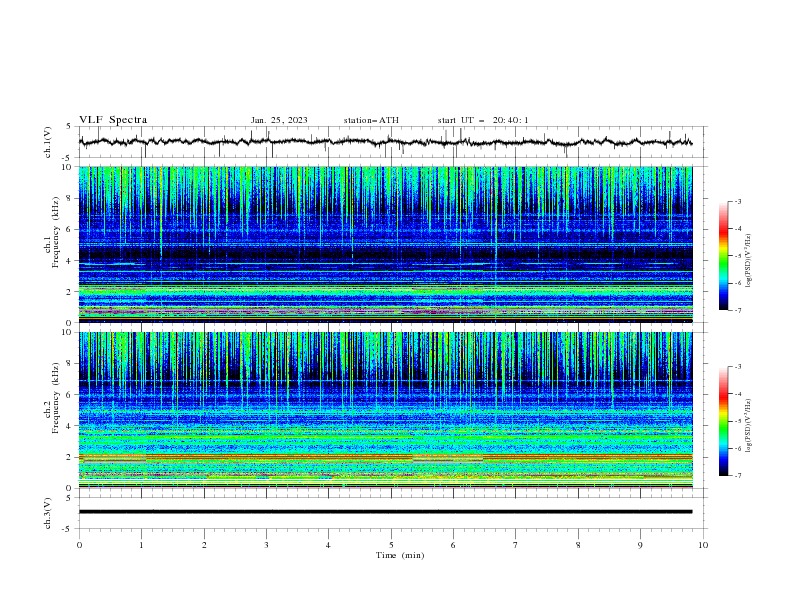Image resolution: width=792 pixels, height=612 pixels.
Task: Click the time axis tick label '7'
Action: (516, 545)
